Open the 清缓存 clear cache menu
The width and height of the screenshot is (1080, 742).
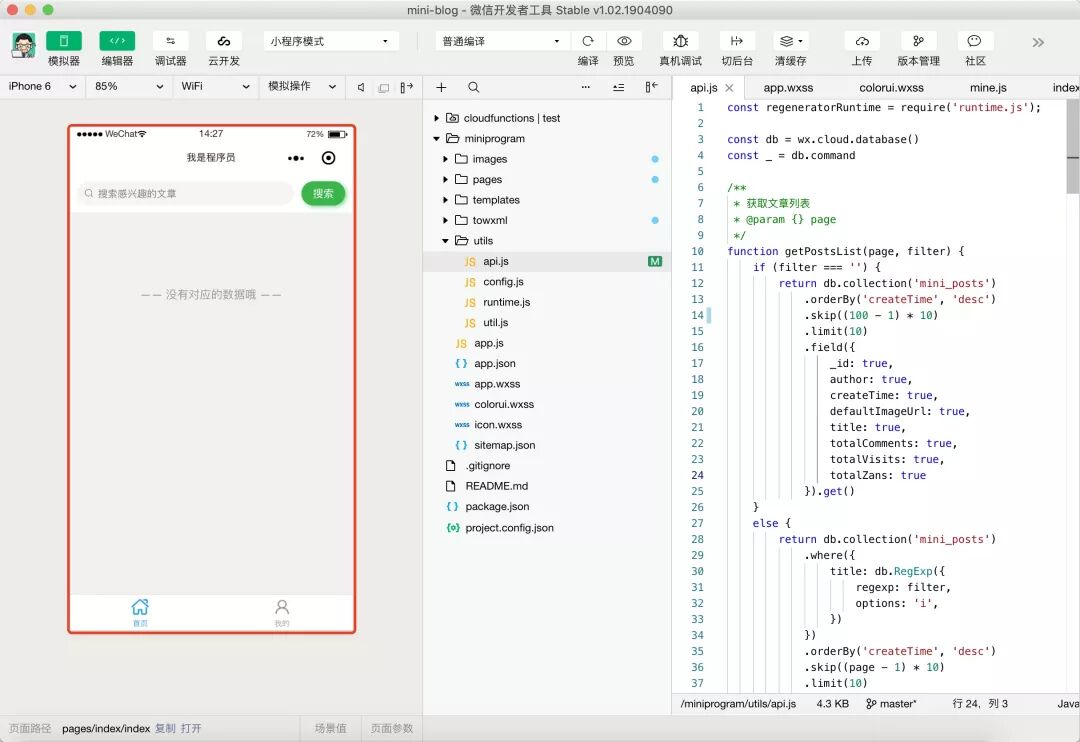(x=791, y=41)
